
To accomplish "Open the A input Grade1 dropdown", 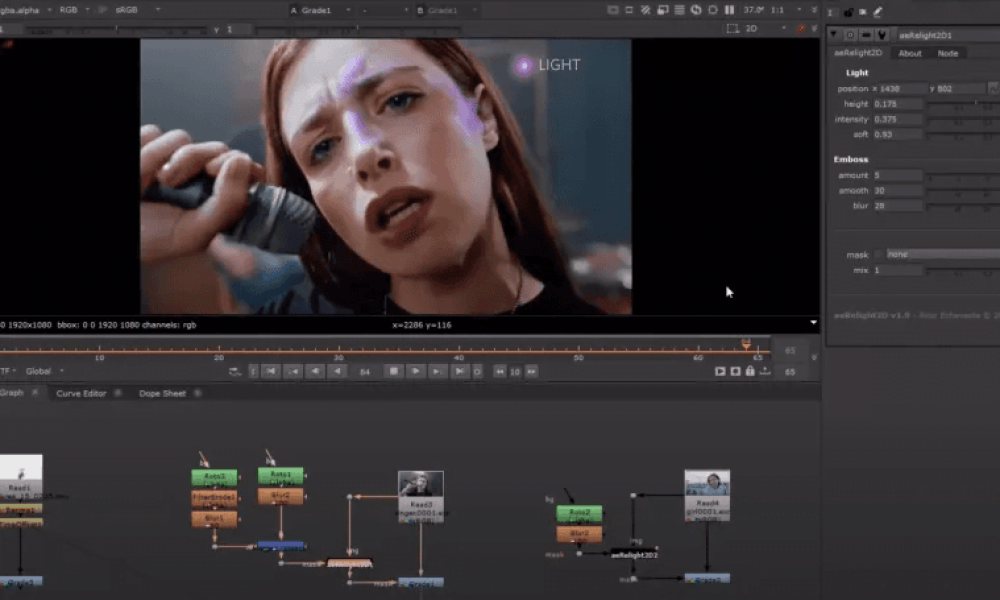I will (321, 10).
